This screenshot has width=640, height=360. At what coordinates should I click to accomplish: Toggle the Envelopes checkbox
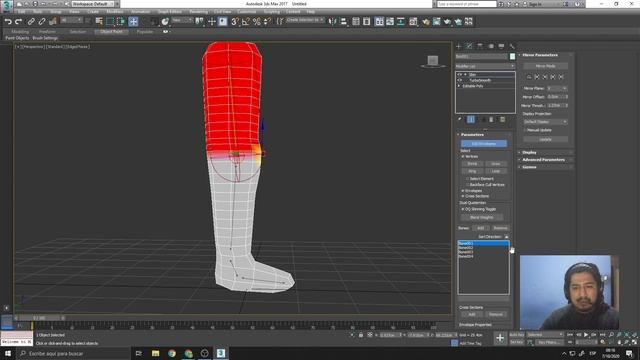[x=463, y=191]
